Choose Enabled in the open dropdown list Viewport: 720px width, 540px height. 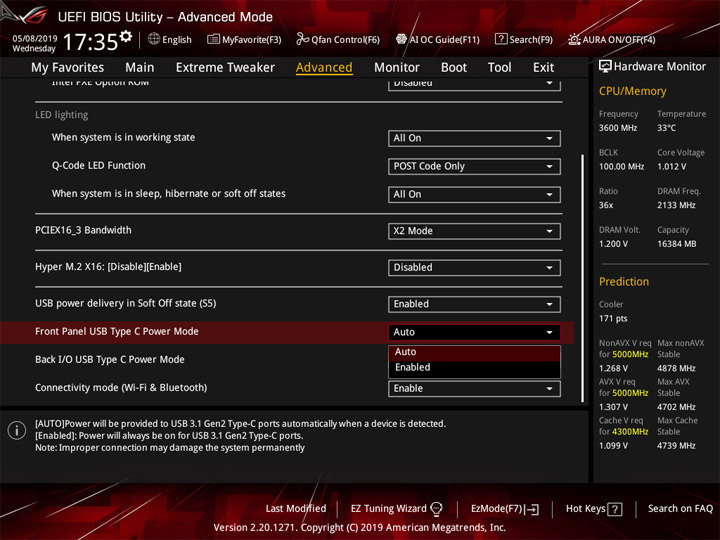(x=474, y=368)
